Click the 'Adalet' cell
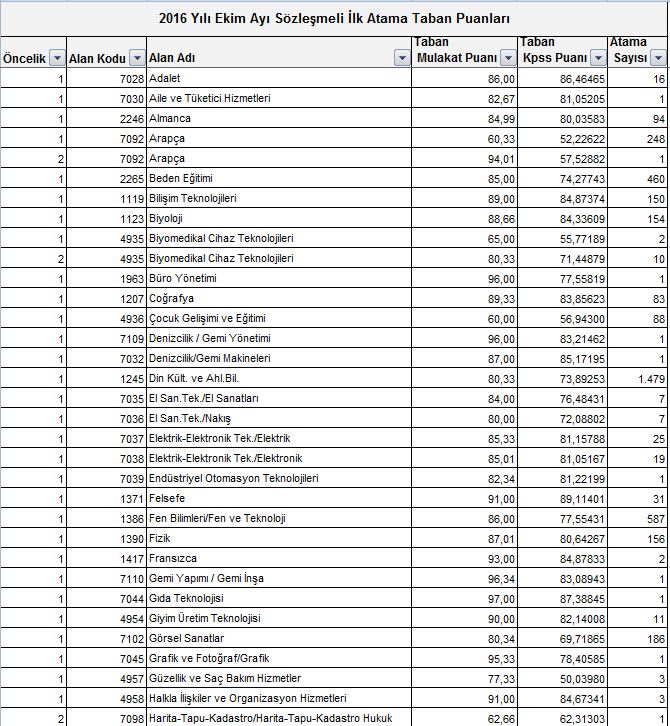 (x=279, y=78)
